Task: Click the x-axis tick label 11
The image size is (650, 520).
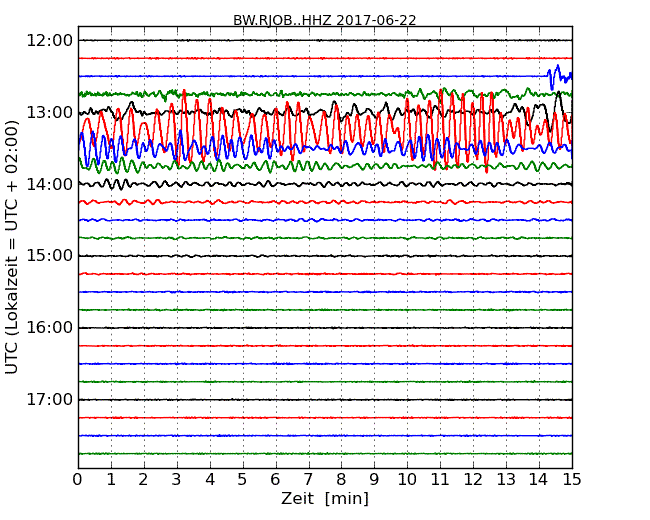Action: coord(440,480)
